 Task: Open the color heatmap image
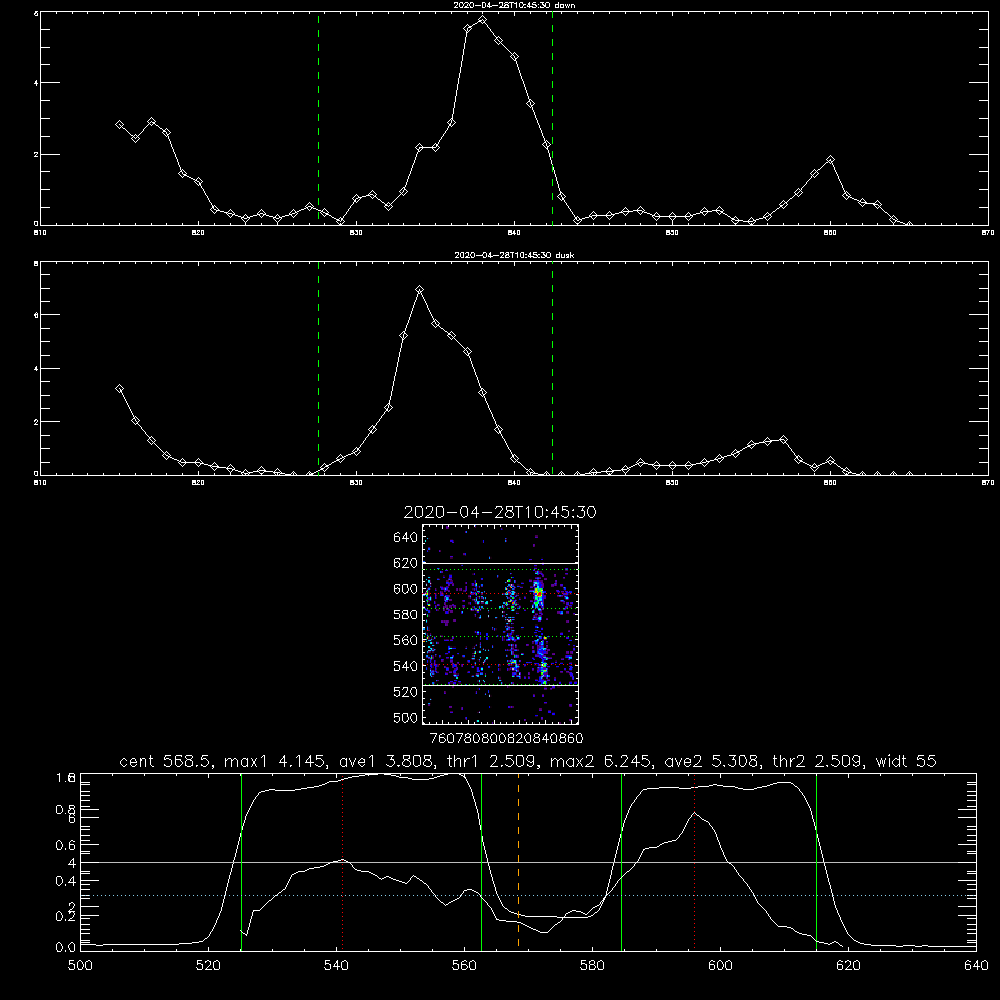(500, 624)
